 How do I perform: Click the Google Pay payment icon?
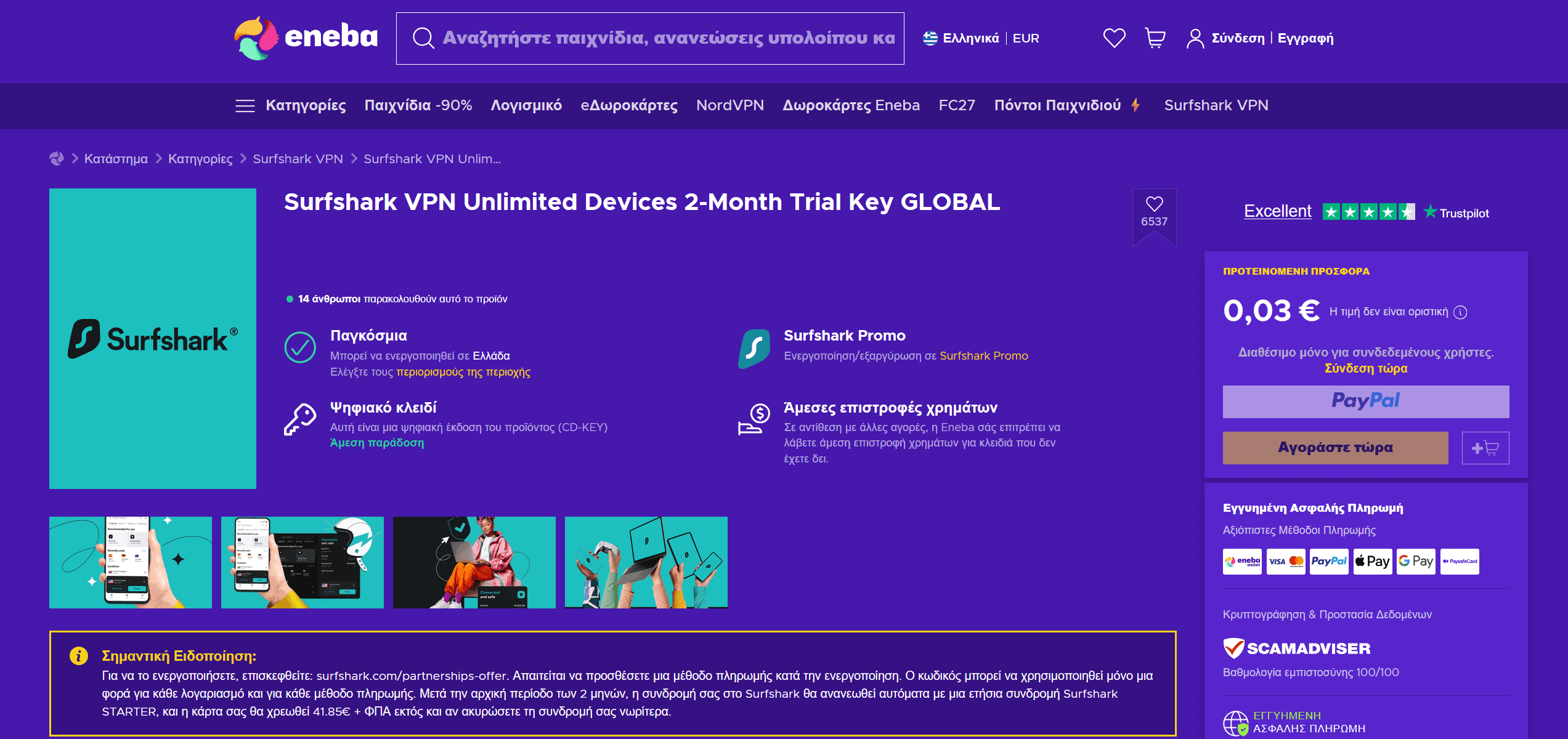click(x=1416, y=562)
